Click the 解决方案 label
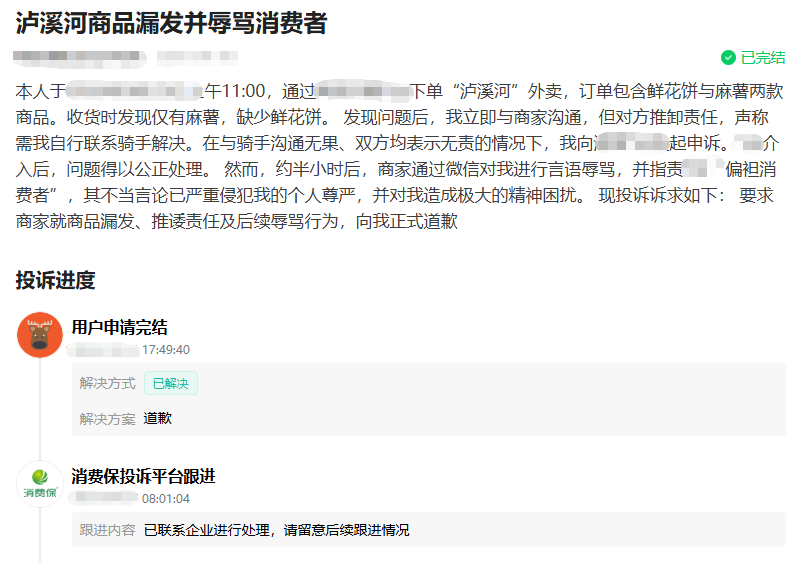 tap(107, 419)
